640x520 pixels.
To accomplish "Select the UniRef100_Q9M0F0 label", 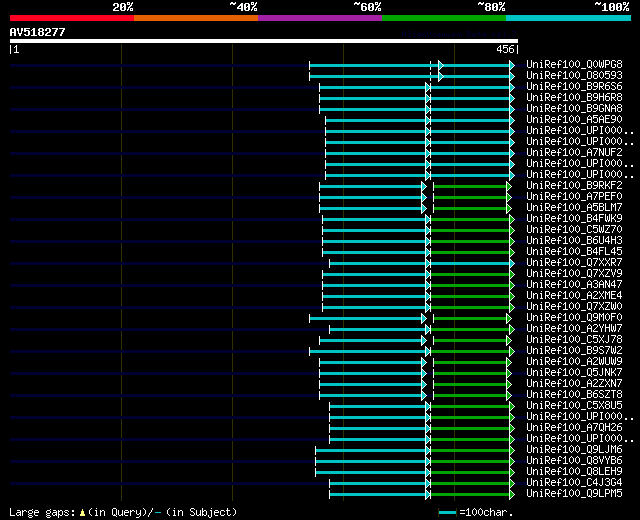I will pyautogui.click(x=574, y=318).
